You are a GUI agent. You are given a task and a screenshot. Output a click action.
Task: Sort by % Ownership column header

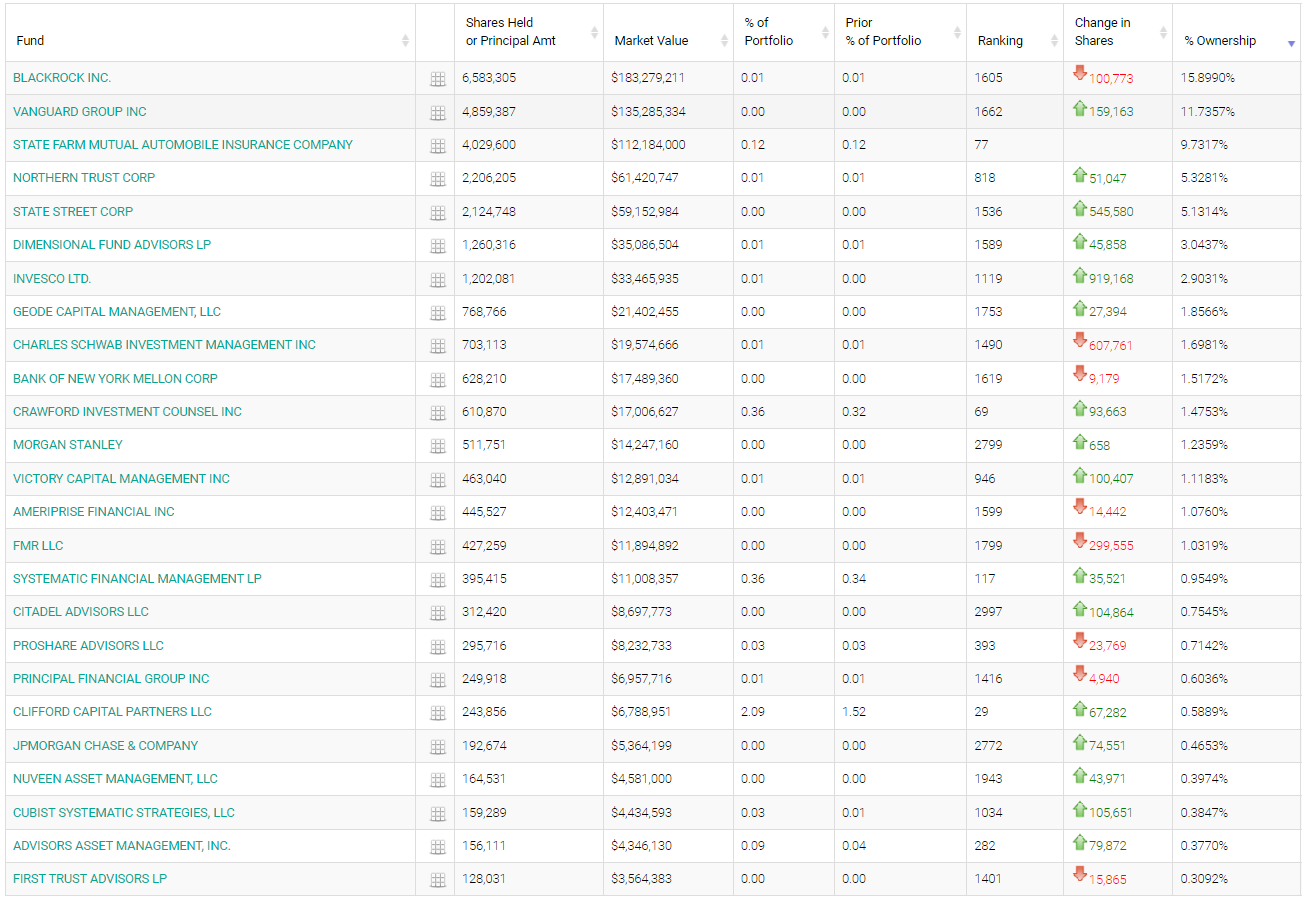(1237, 33)
